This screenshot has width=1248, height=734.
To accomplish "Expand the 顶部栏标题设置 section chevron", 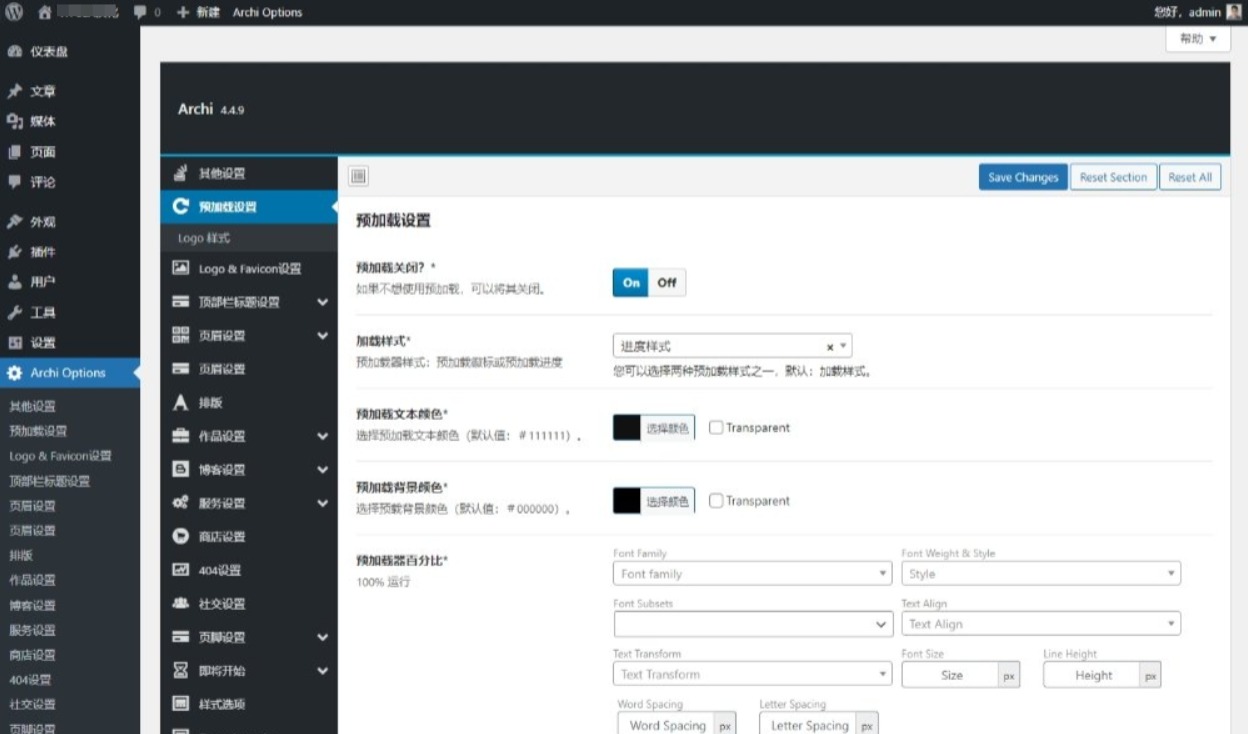I will coord(323,302).
